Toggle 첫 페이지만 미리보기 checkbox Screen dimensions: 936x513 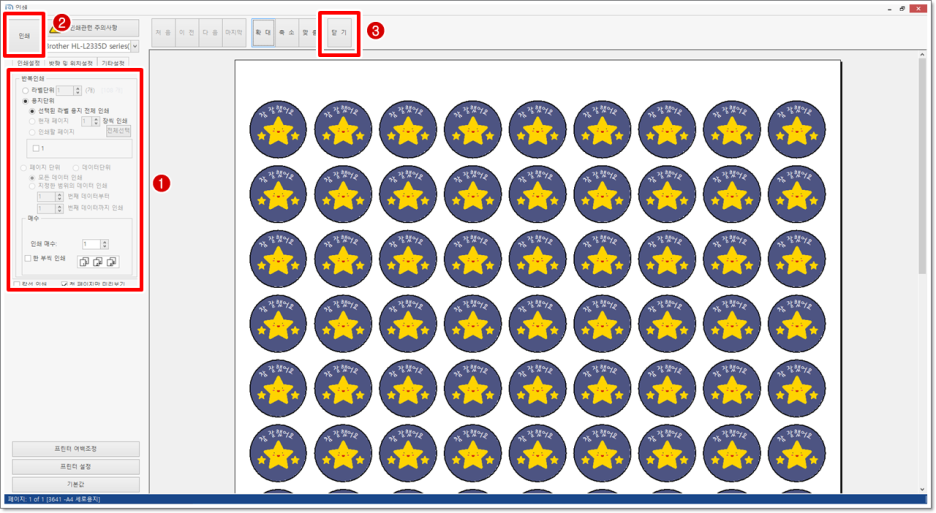[64, 284]
